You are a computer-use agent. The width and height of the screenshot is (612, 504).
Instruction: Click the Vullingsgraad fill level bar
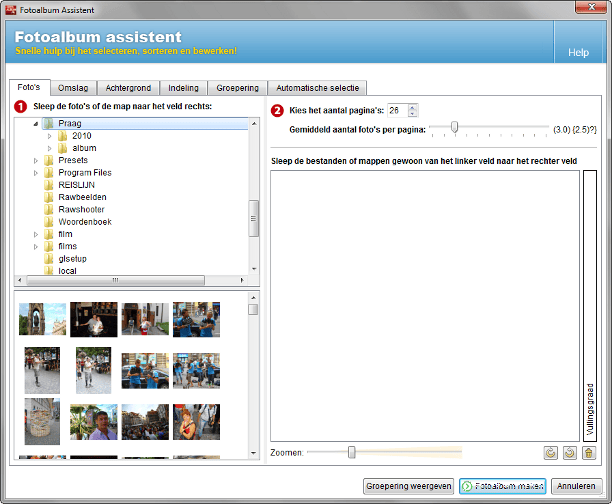coord(590,306)
